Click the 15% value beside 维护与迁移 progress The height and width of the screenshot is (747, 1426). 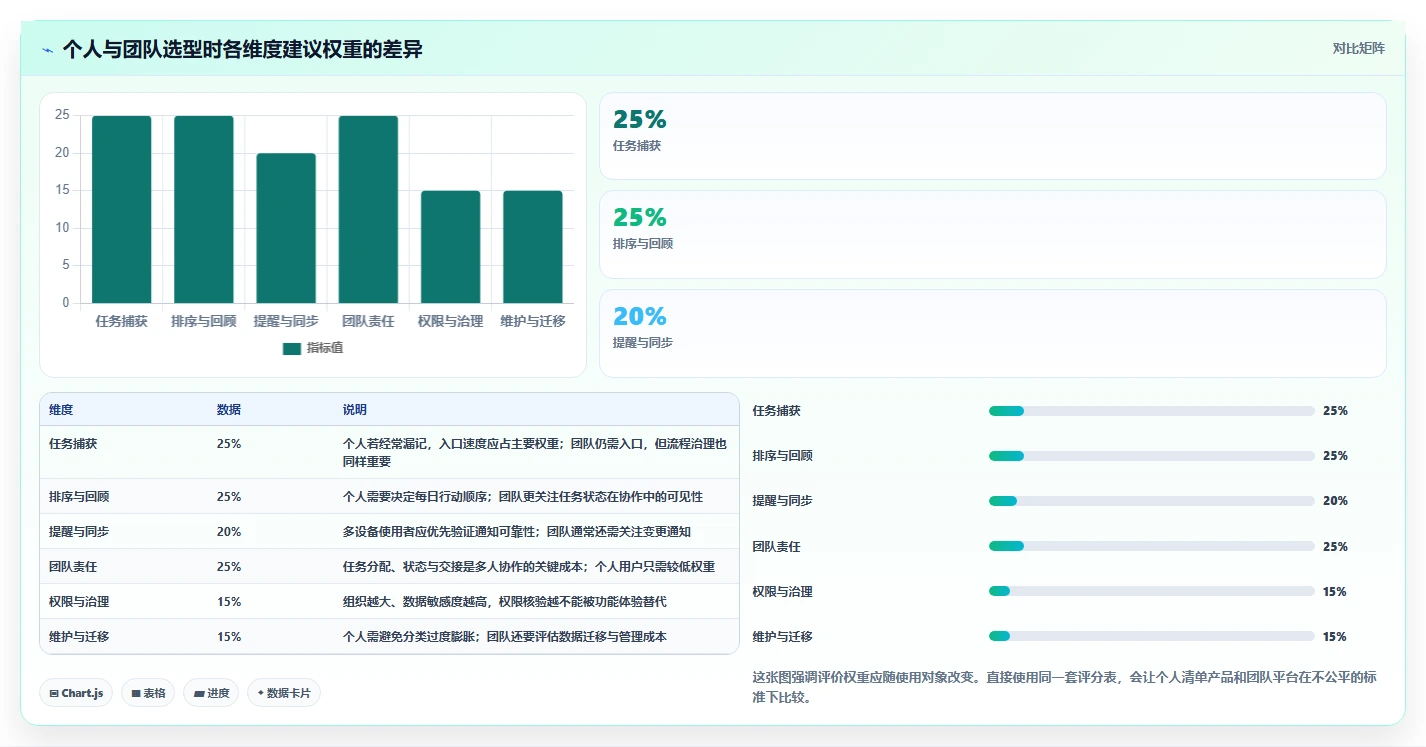click(x=1334, y=636)
